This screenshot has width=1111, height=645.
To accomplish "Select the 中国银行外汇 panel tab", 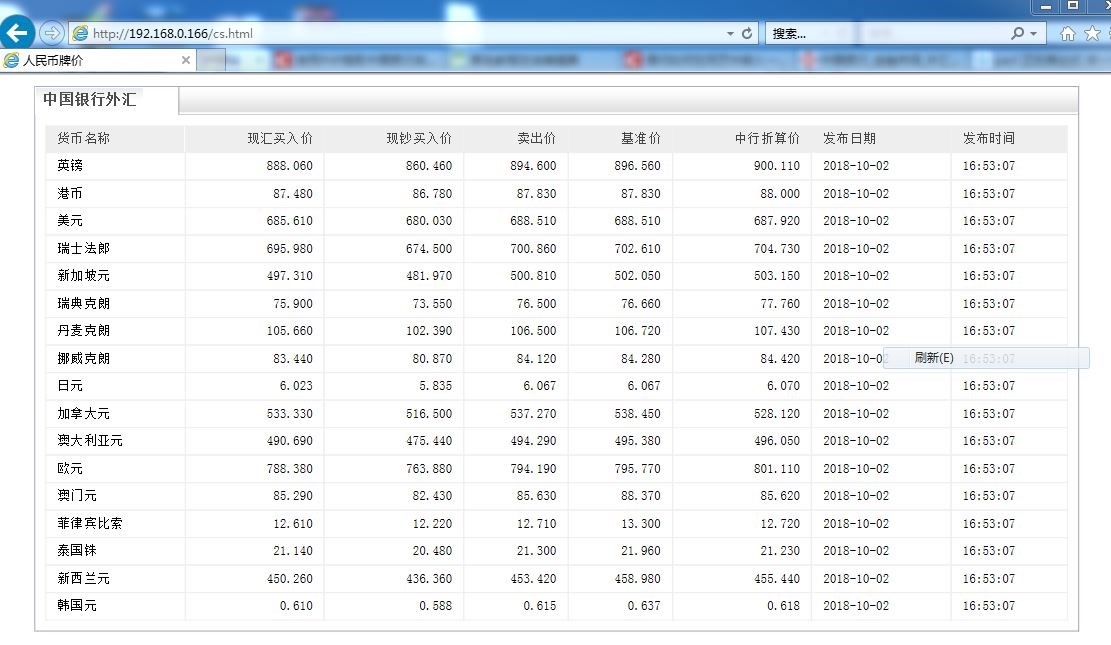I will [x=106, y=99].
